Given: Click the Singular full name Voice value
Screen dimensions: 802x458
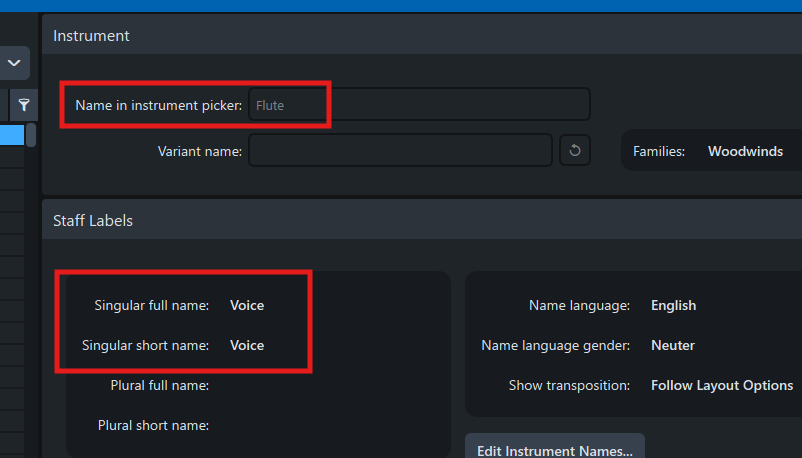Looking at the screenshot, I should coord(247,306).
